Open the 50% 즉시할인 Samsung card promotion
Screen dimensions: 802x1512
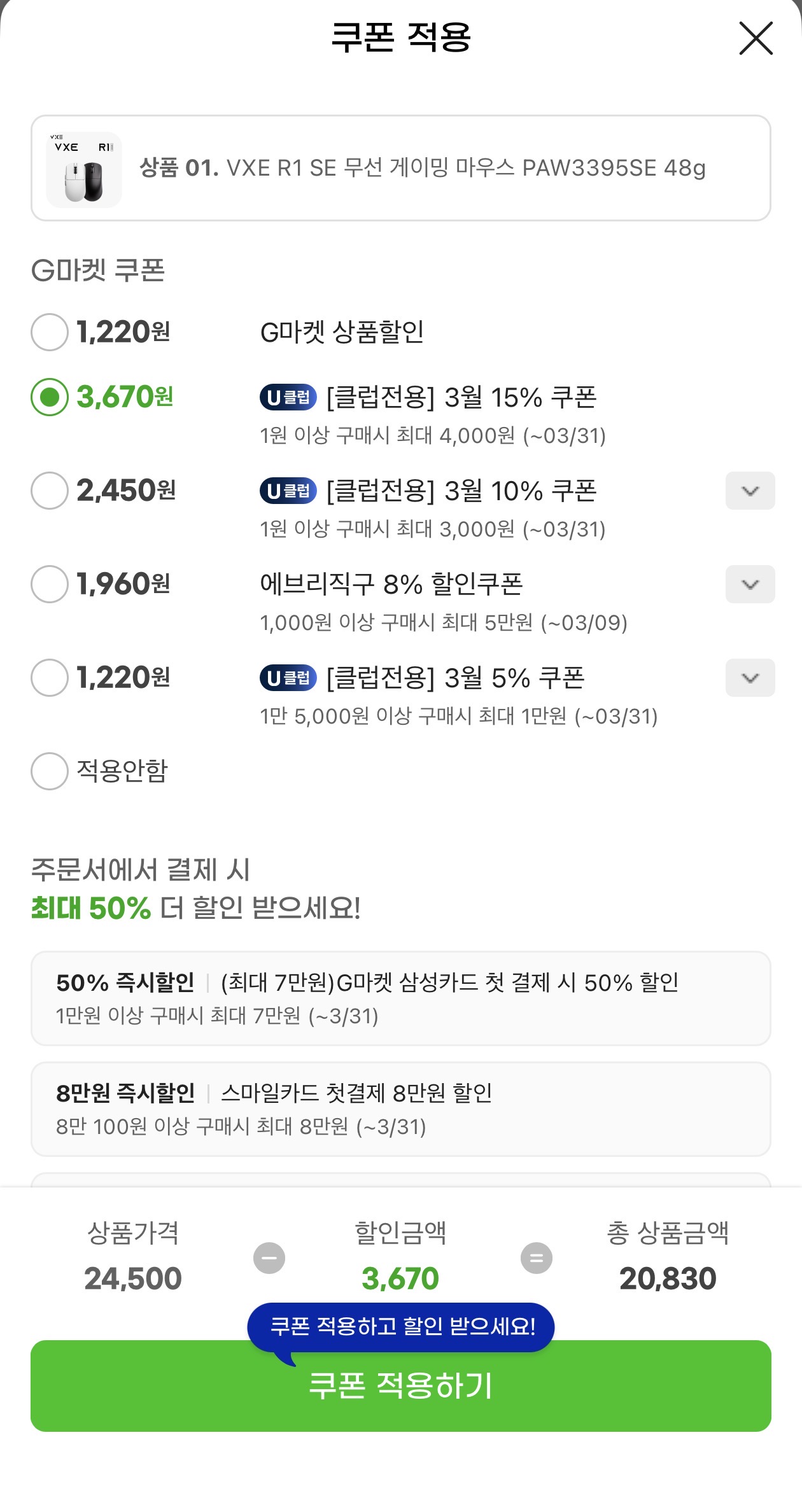pos(401,999)
